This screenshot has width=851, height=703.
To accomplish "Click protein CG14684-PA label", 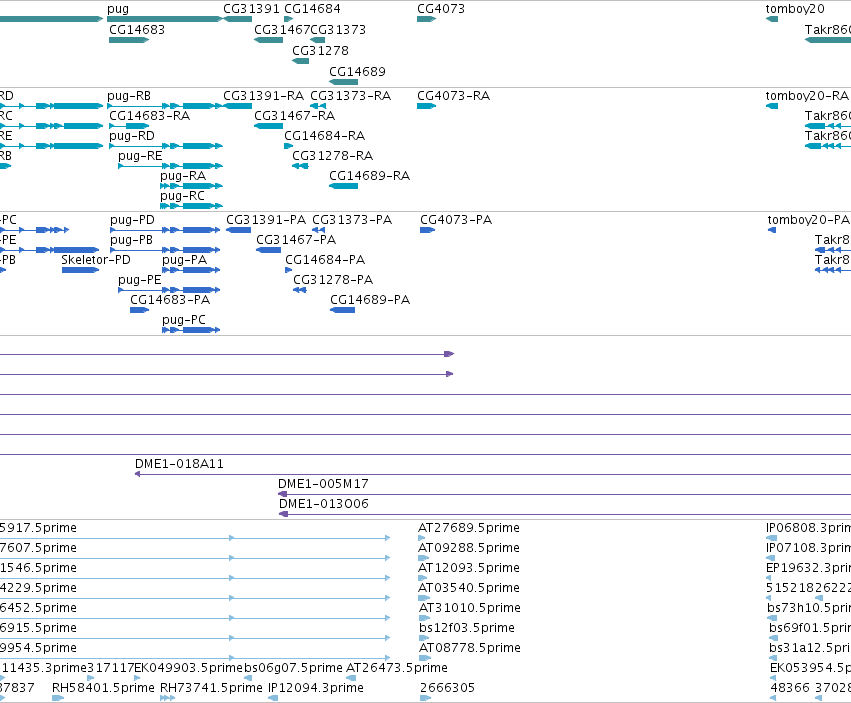I will click(x=325, y=260).
